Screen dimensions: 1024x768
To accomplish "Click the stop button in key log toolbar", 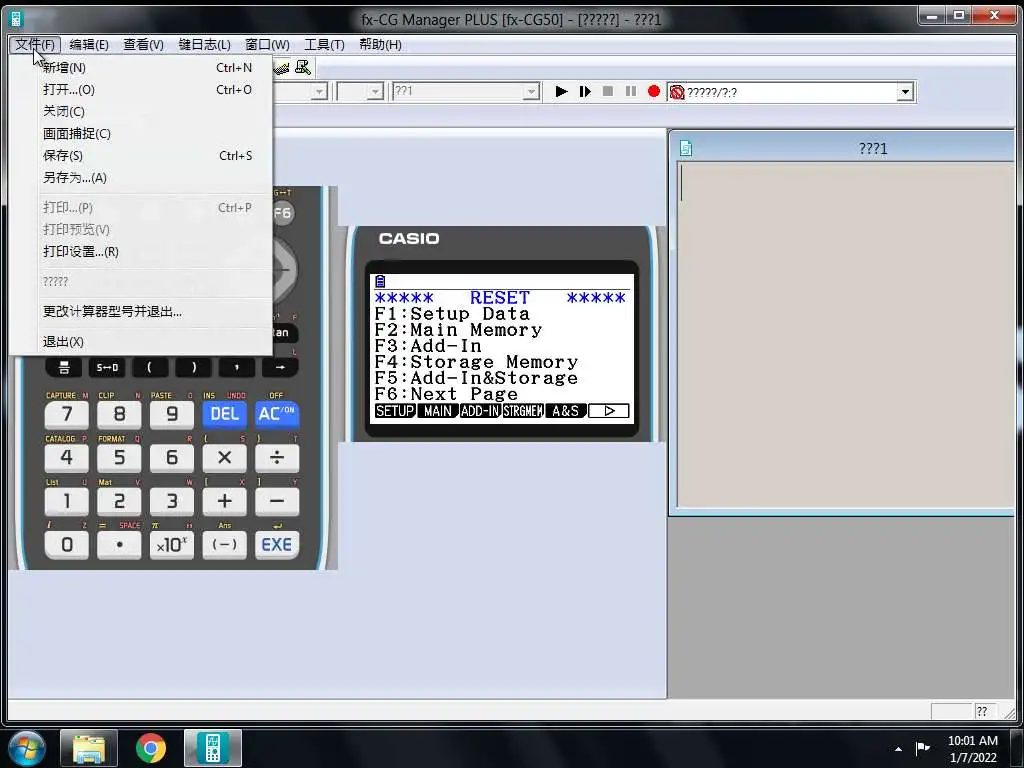I will (x=607, y=91).
